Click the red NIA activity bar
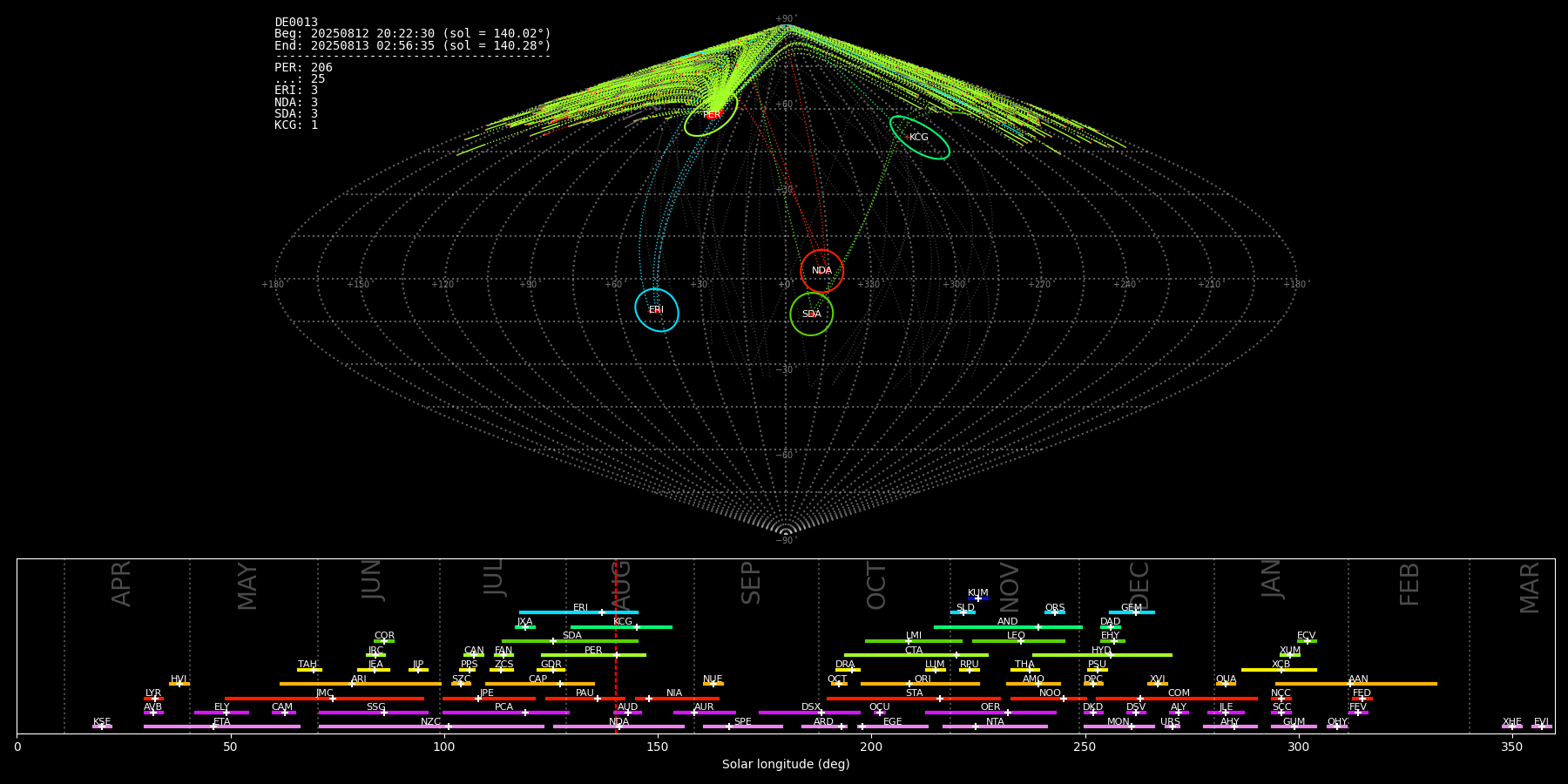The height and width of the screenshot is (784, 1568). (677, 698)
